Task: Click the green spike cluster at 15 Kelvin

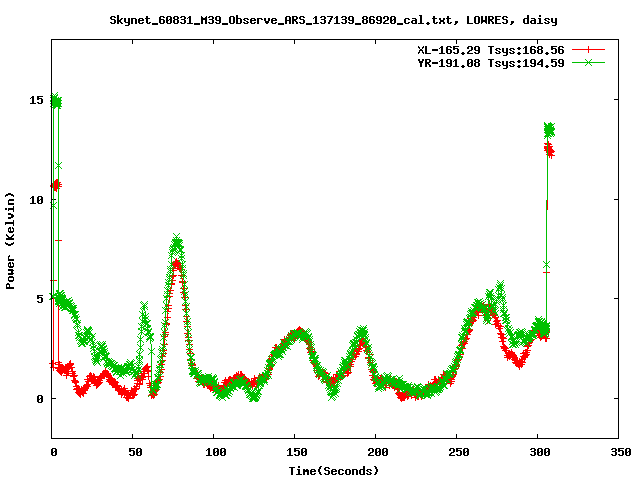Action: tap(56, 101)
